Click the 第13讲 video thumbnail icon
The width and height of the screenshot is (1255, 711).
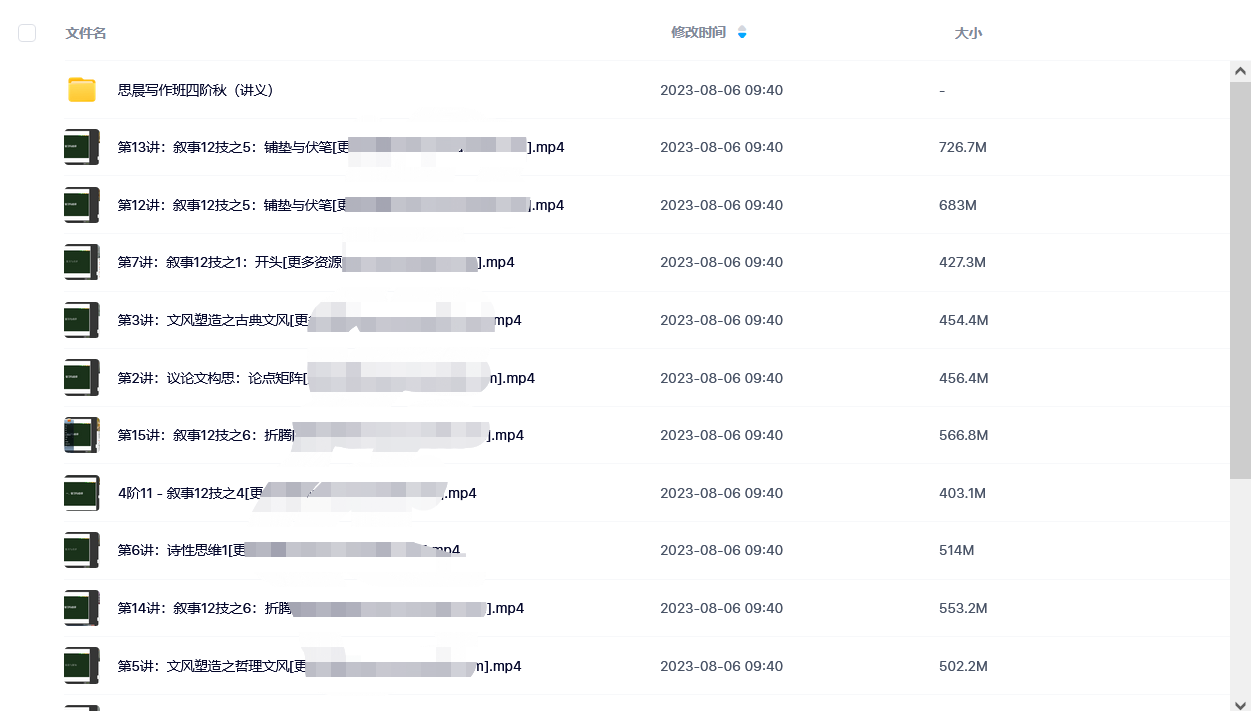click(82, 147)
